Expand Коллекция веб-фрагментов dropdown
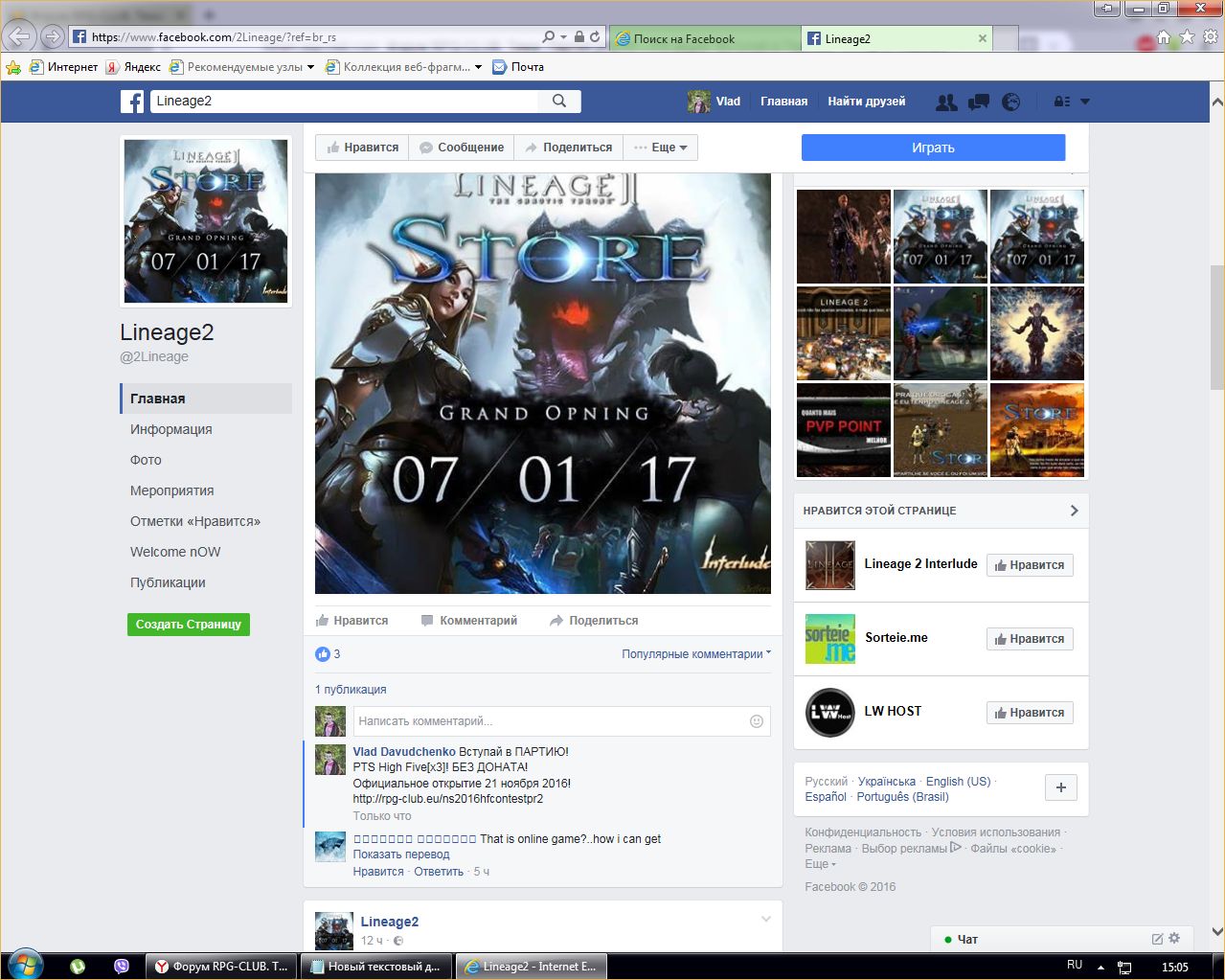The width and height of the screenshot is (1225, 980). click(478, 67)
